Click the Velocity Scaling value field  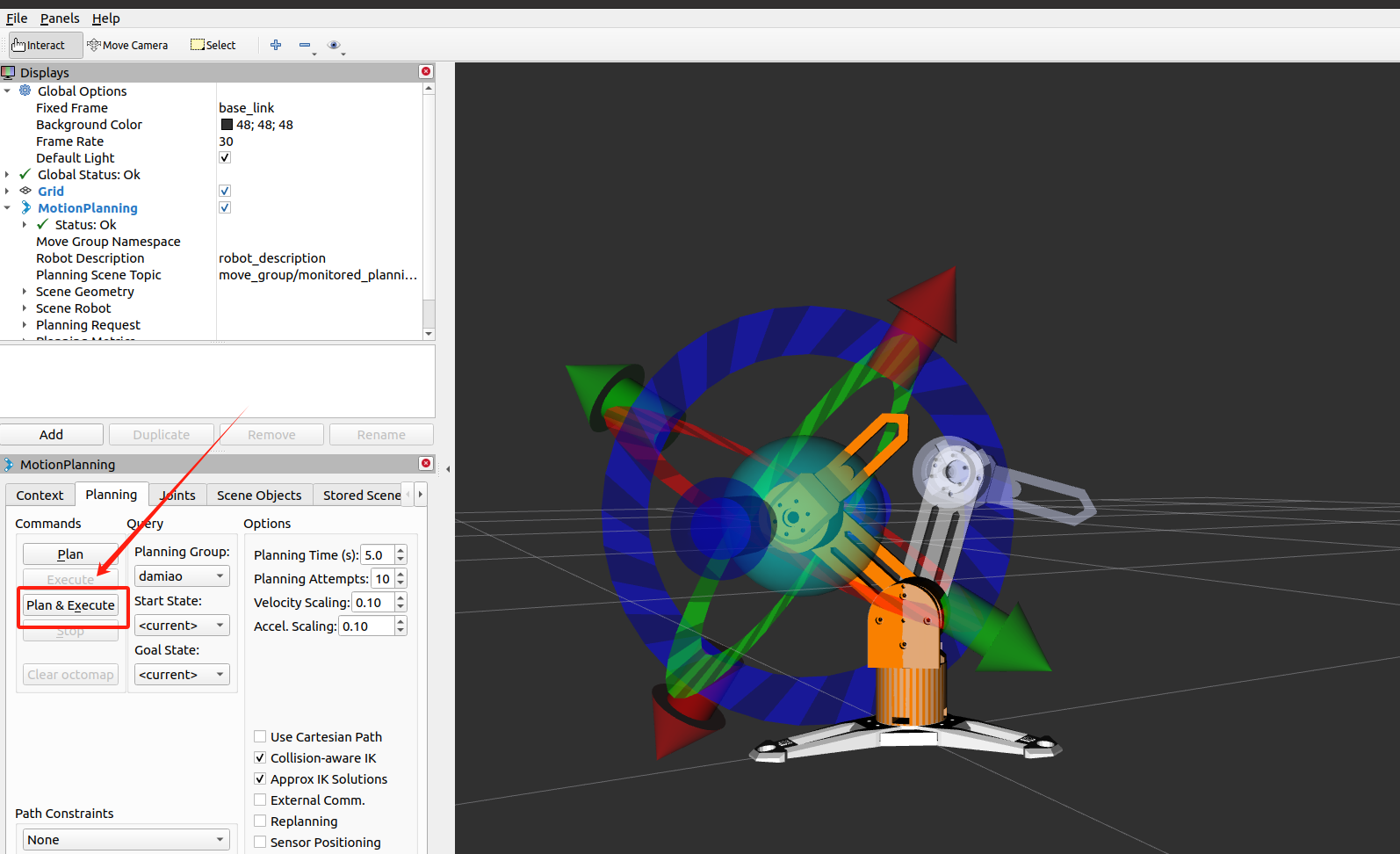[373, 602]
